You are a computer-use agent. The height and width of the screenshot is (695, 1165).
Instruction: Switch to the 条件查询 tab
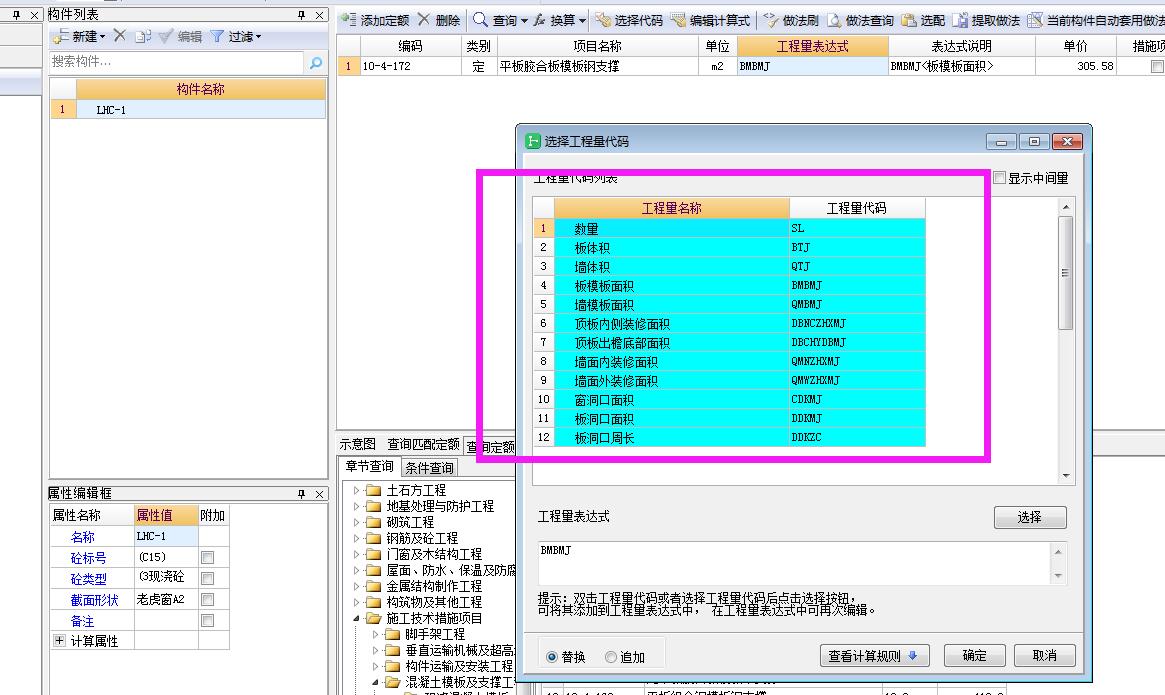429,468
